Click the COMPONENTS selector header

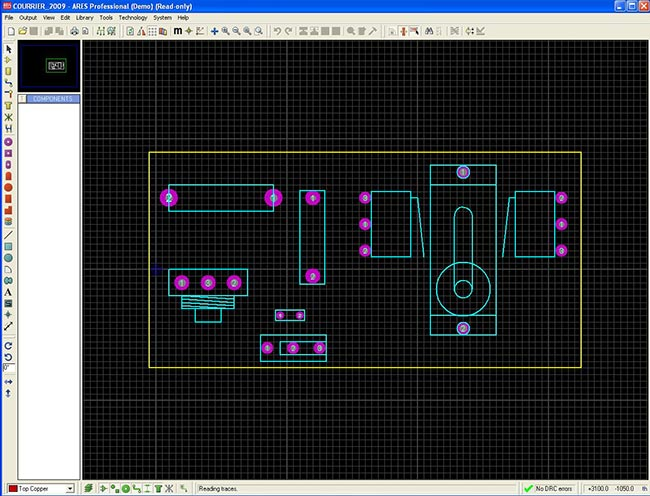pyautogui.click(x=53, y=99)
